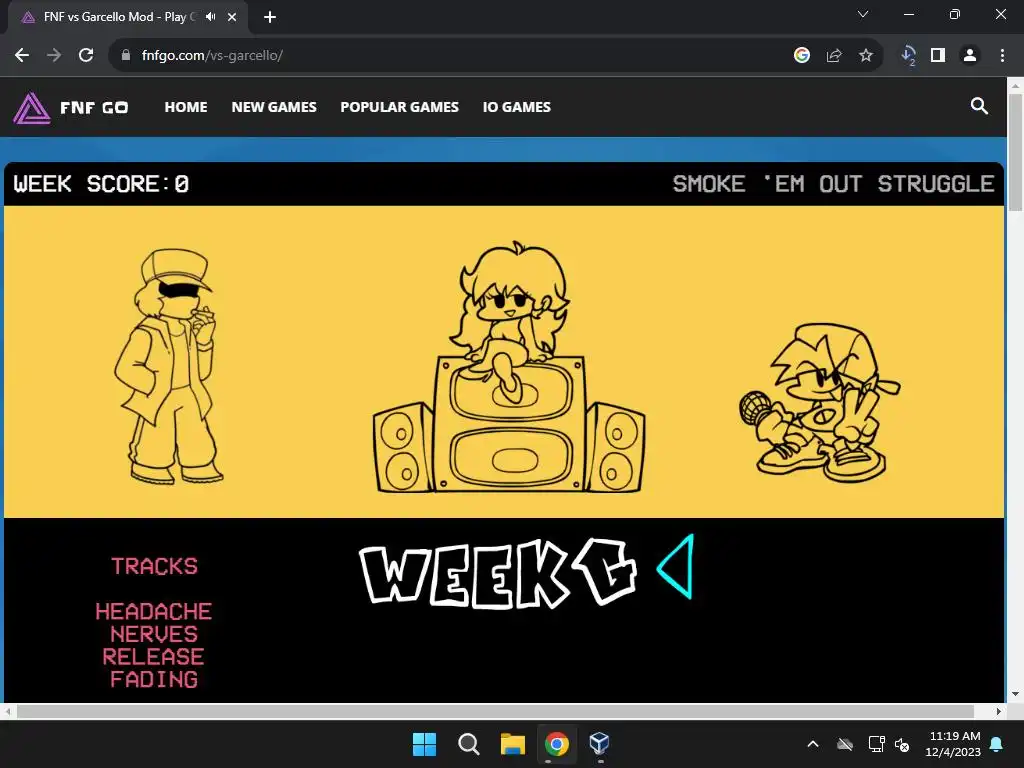The height and width of the screenshot is (768, 1024).
Task: Click the HEADACHE track name
Action: pos(153,611)
